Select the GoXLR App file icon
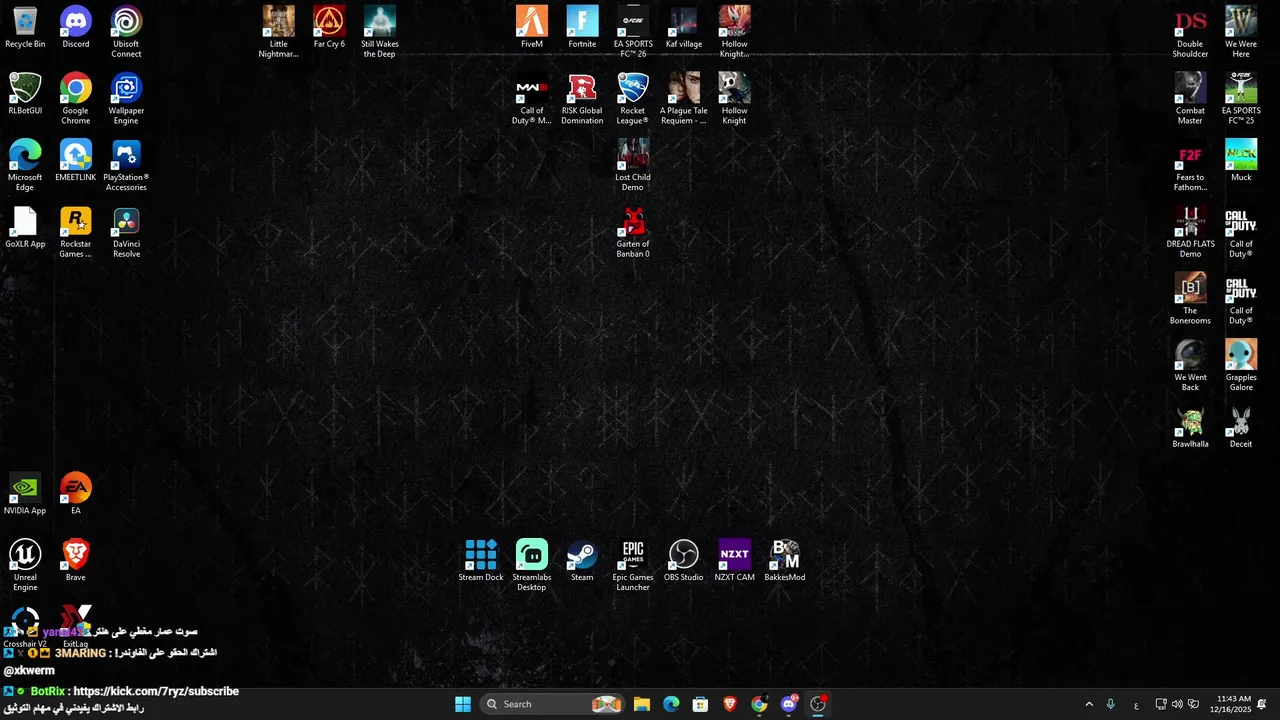1280x720 pixels. [x=25, y=227]
